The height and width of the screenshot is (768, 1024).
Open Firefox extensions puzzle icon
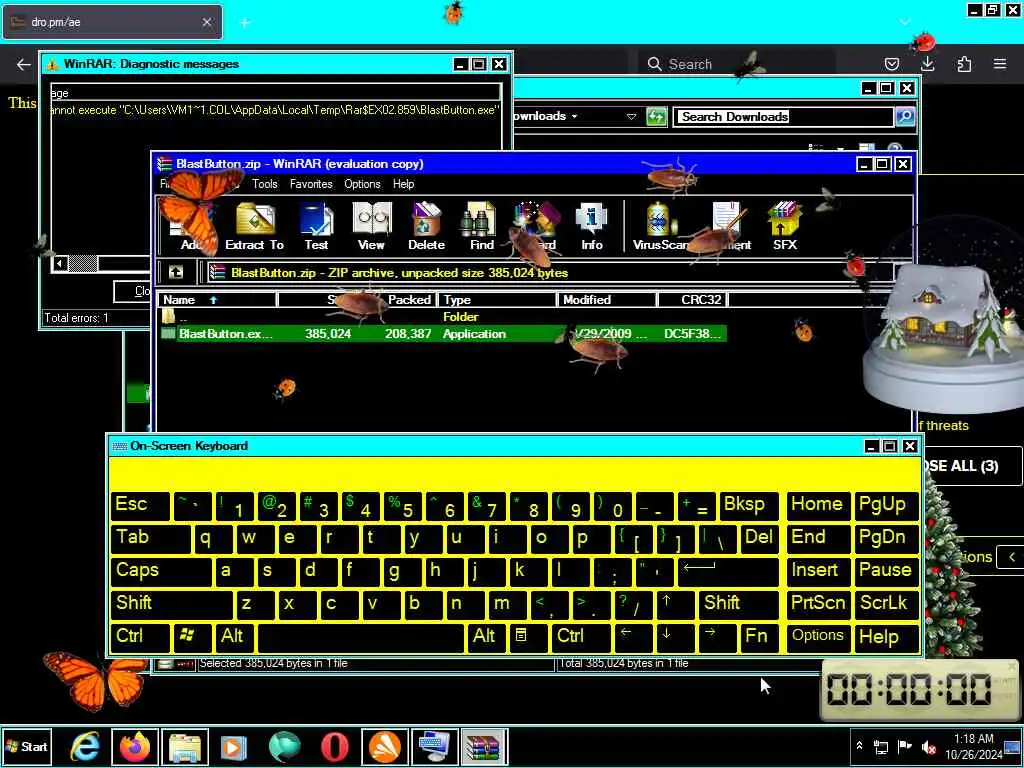(x=964, y=64)
